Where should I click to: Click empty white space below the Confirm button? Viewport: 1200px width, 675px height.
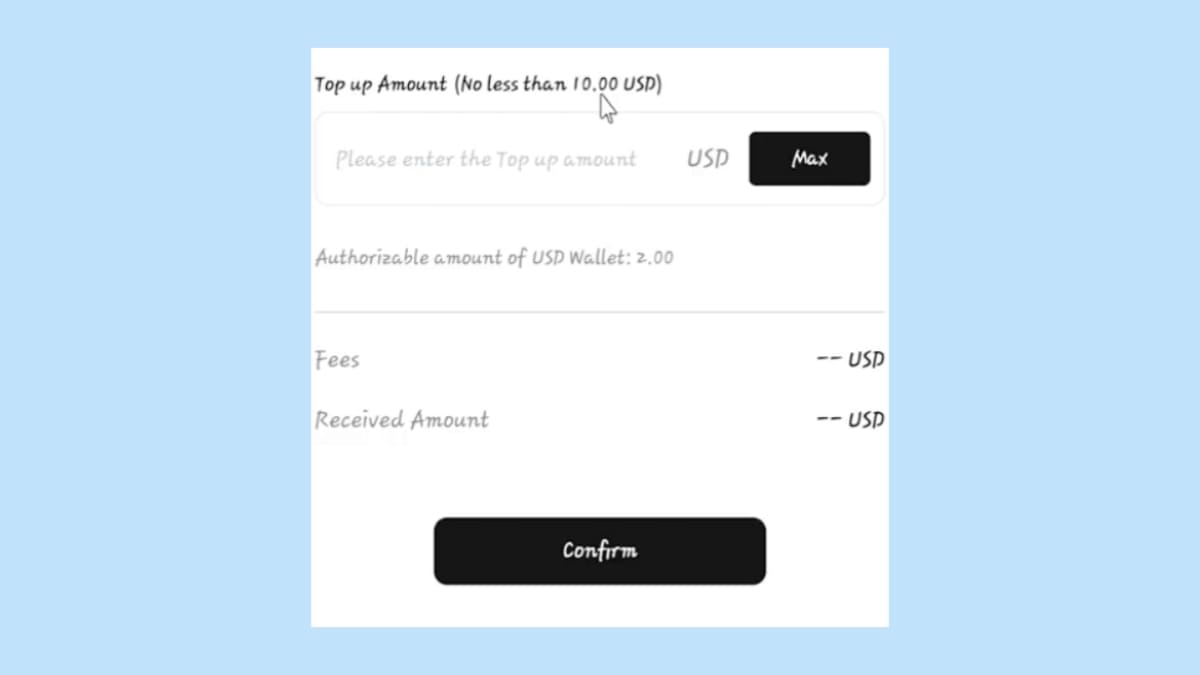[599, 606]
